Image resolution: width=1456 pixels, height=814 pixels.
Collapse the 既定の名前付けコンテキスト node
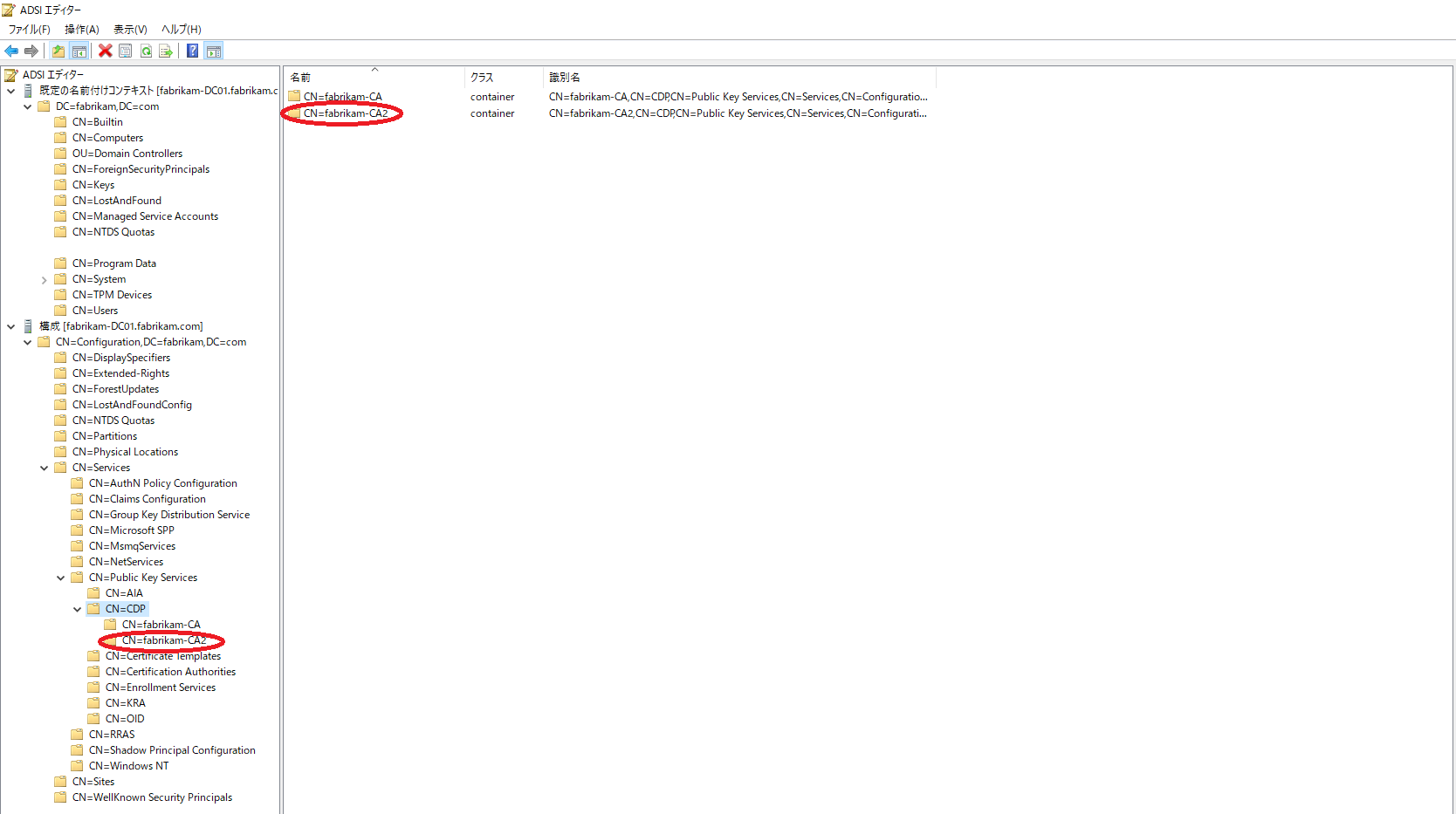tap(10, 91)
